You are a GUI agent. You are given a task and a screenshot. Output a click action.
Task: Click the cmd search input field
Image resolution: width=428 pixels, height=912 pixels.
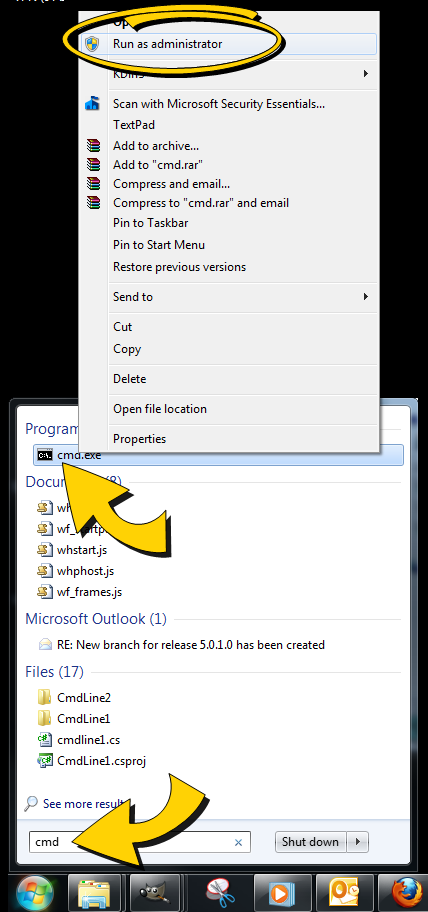[x=140, y=842]
